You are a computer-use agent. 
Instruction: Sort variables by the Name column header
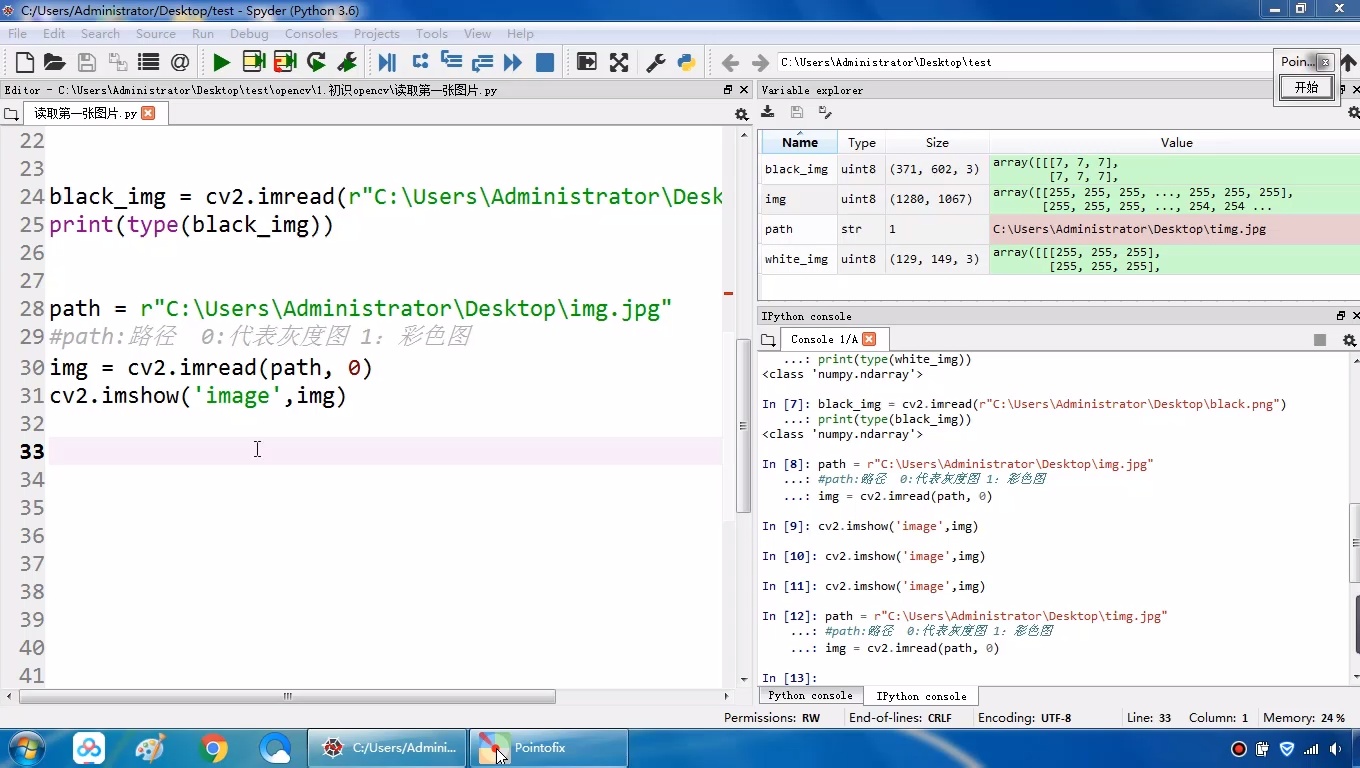[x=799, y=142]
